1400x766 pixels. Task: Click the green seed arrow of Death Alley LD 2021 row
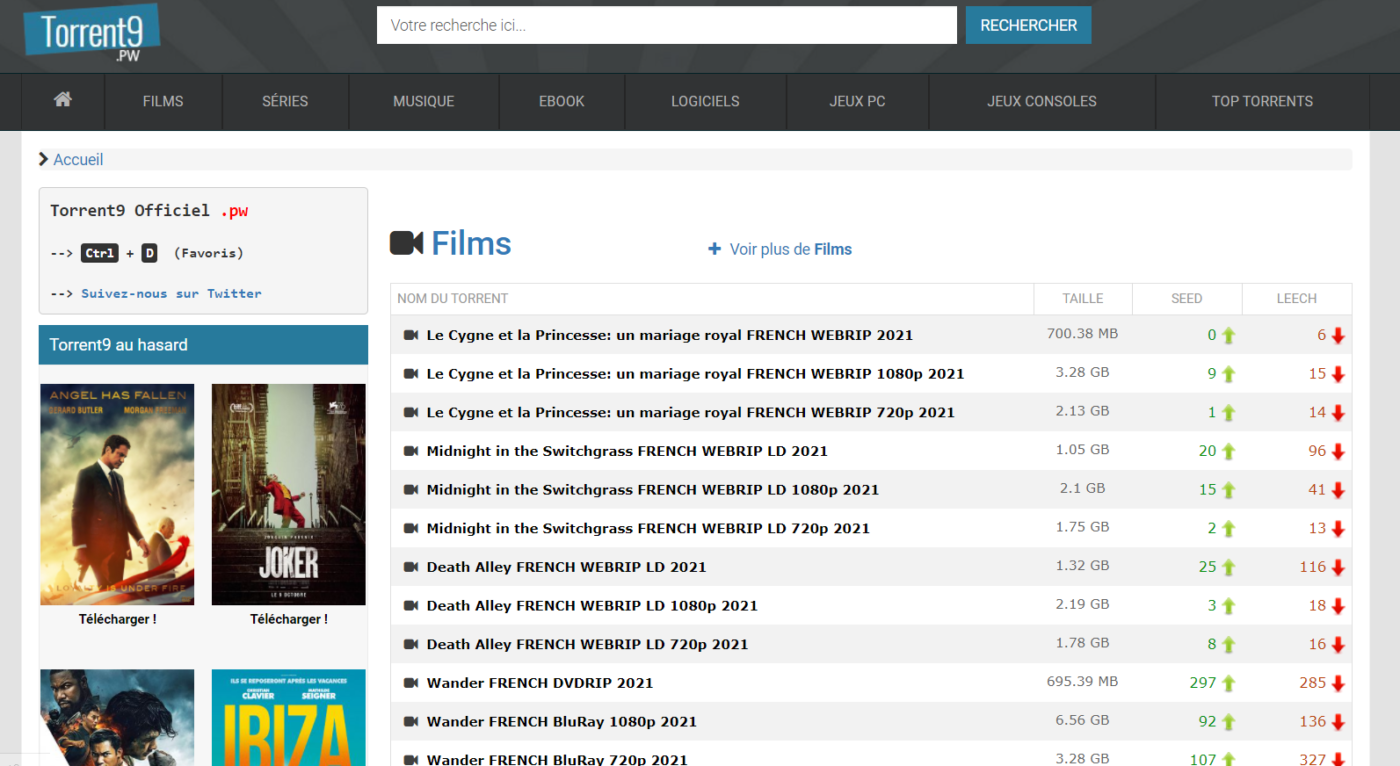tap(1228, 567)
